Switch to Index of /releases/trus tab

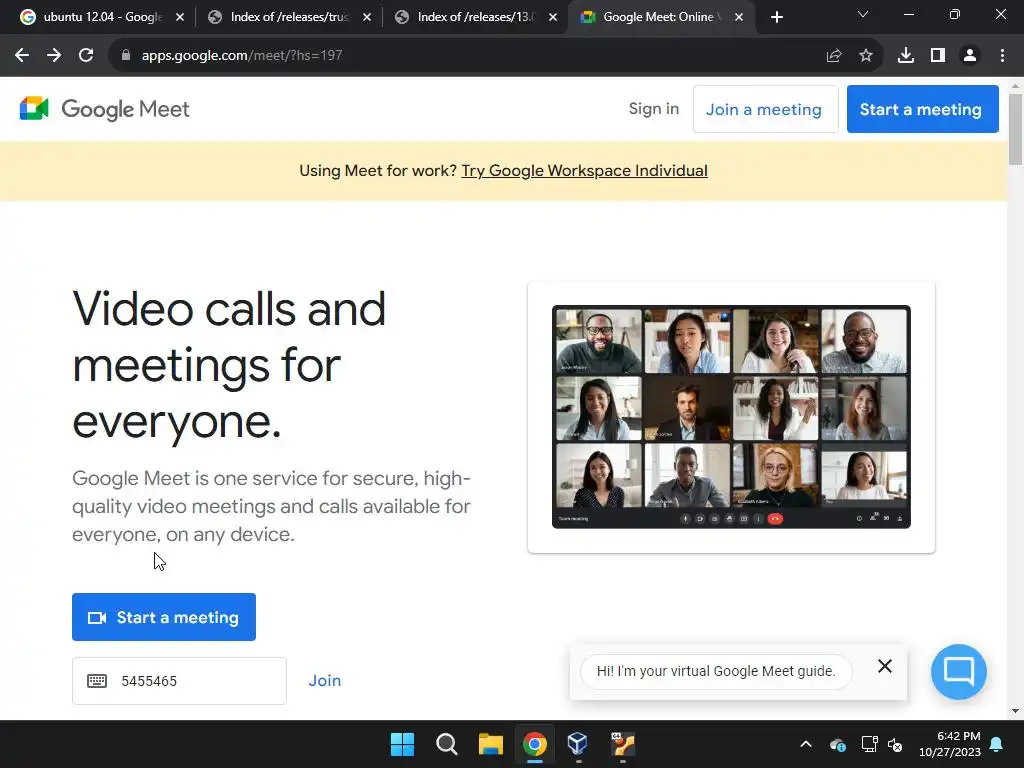pyautogui.click(x=289, y=17)
